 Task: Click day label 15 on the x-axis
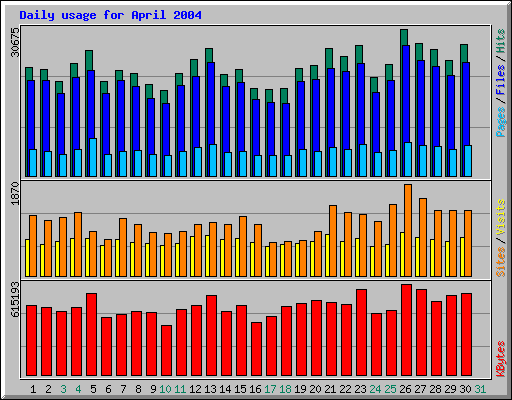point(240,389)
